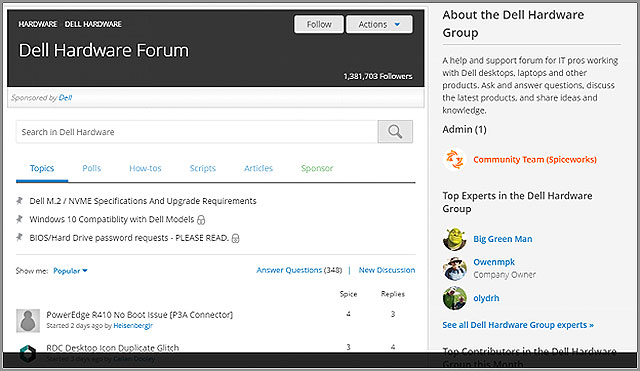Click the 1,381,703 Followers count
Viewport: 640px width, 371px height.
pos(378,76)
